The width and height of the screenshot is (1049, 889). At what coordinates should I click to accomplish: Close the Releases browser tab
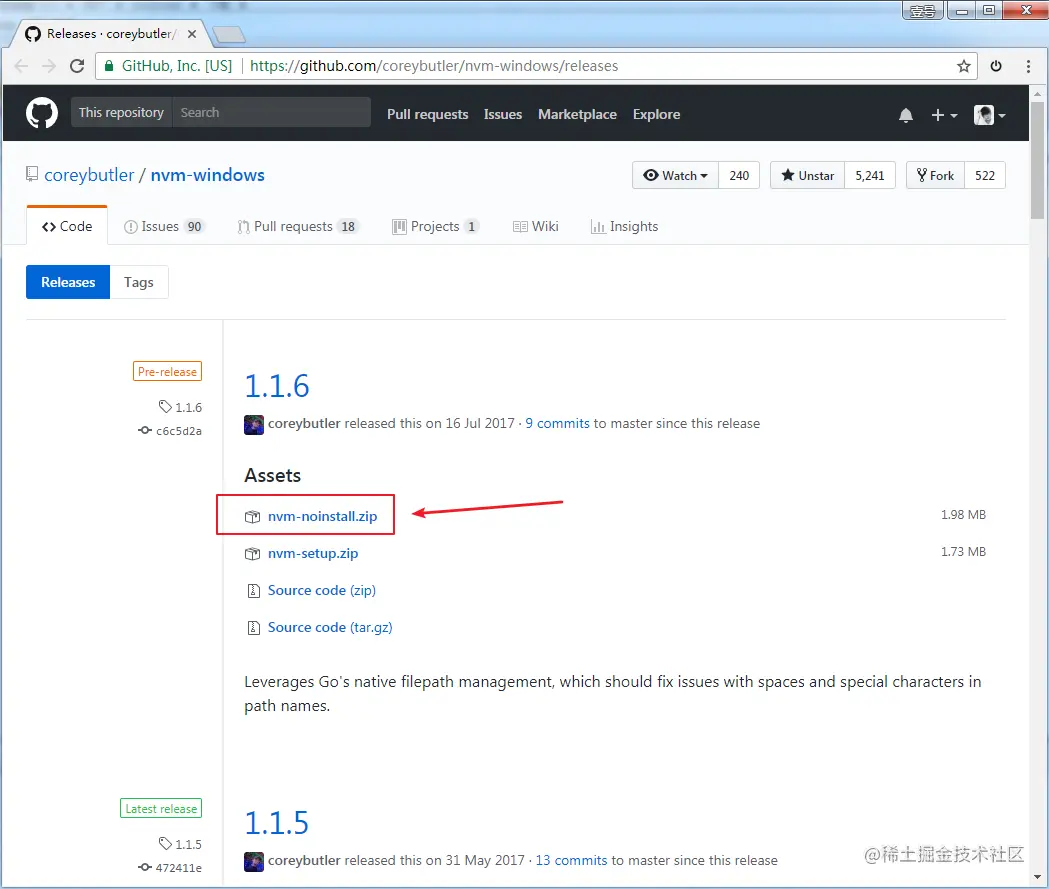192,34
